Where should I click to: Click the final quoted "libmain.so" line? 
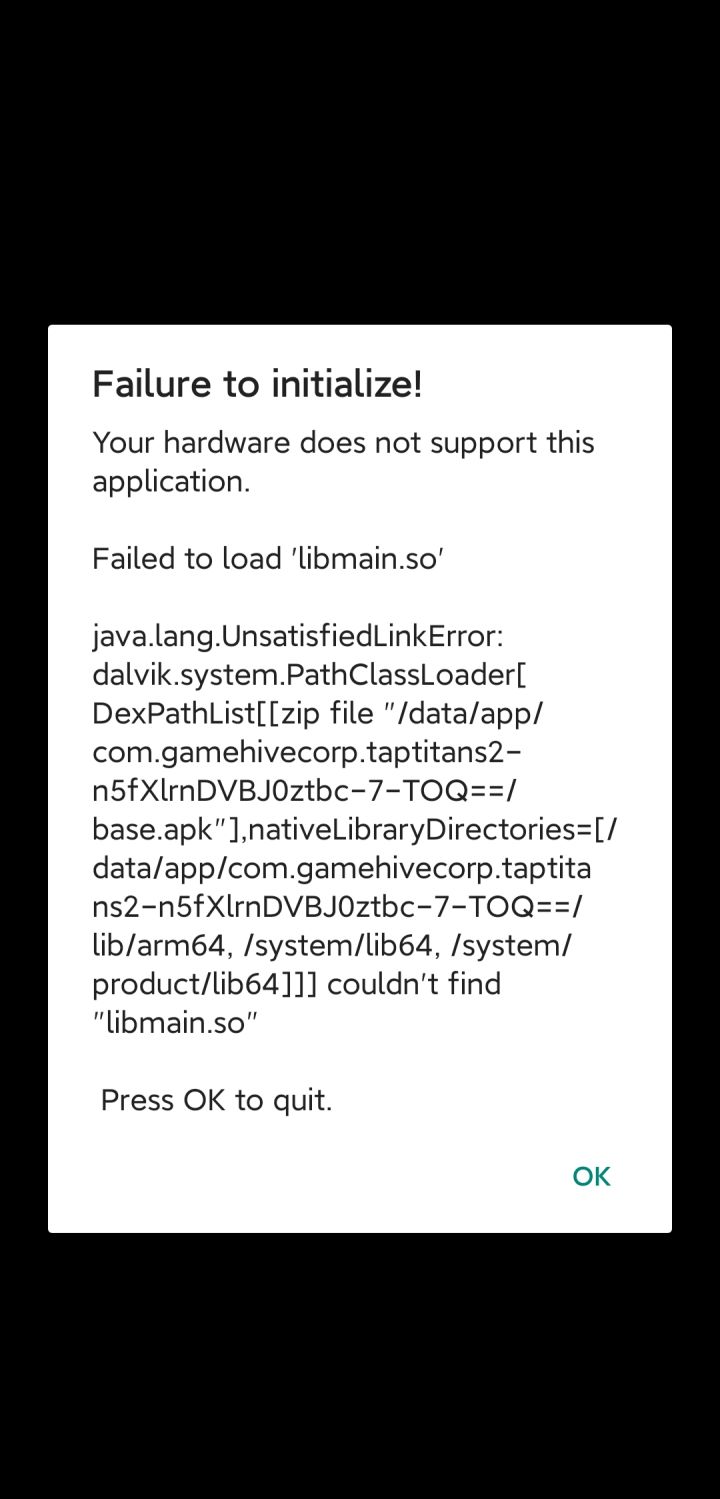tap(175, 1023)
